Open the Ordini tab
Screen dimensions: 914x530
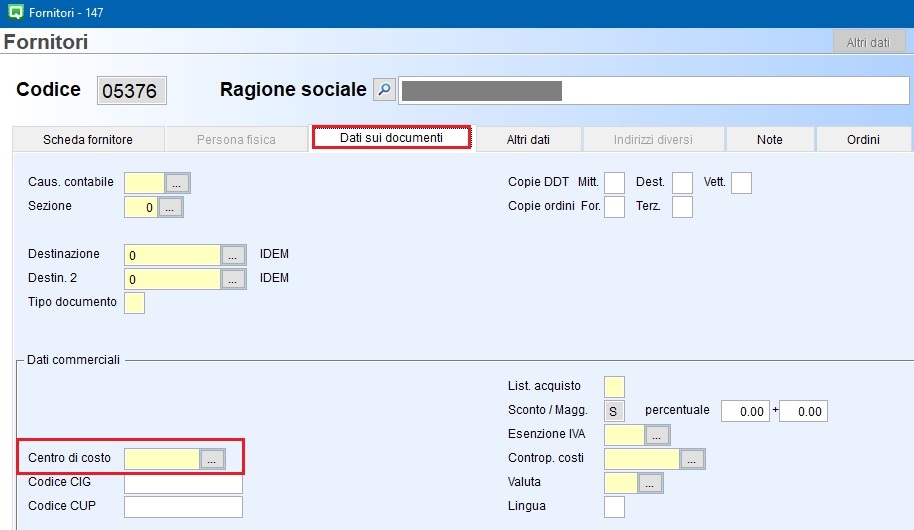coord(863,139)
